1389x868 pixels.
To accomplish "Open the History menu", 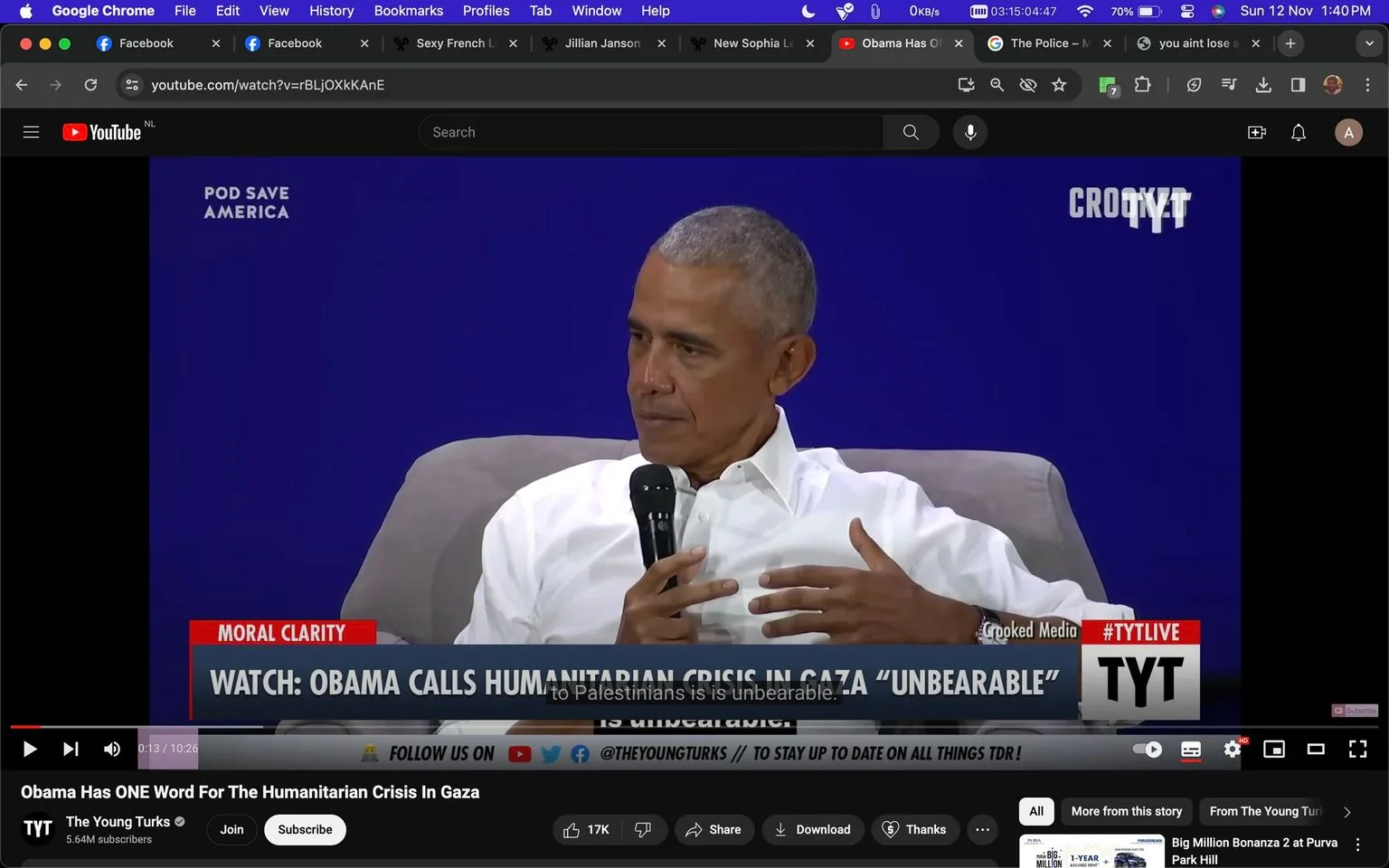I will click(x=332, y=11).
